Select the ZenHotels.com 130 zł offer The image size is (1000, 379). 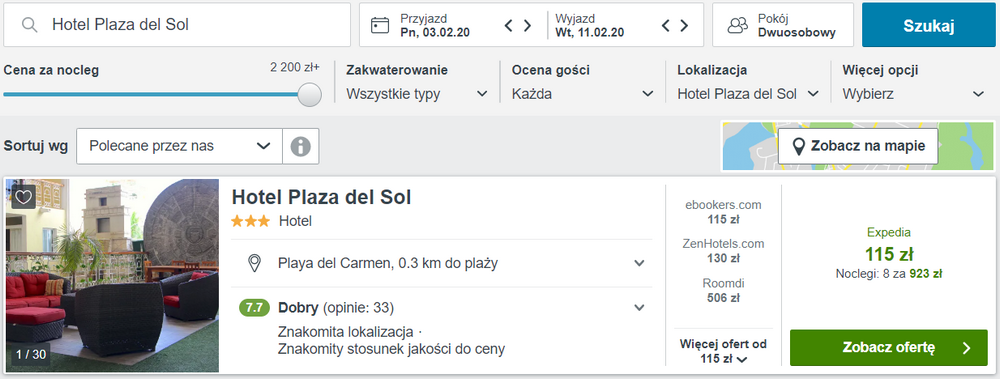coord(723,251)
